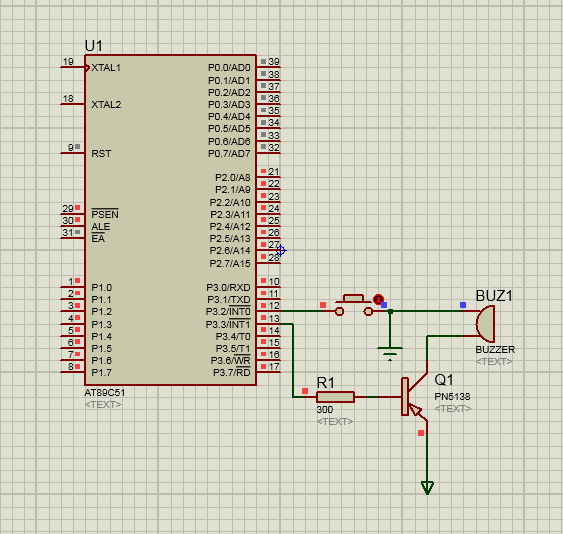This screenshot has height=534, width=563.
Task: Click the BUZZER value label
Action: (495, 349)
